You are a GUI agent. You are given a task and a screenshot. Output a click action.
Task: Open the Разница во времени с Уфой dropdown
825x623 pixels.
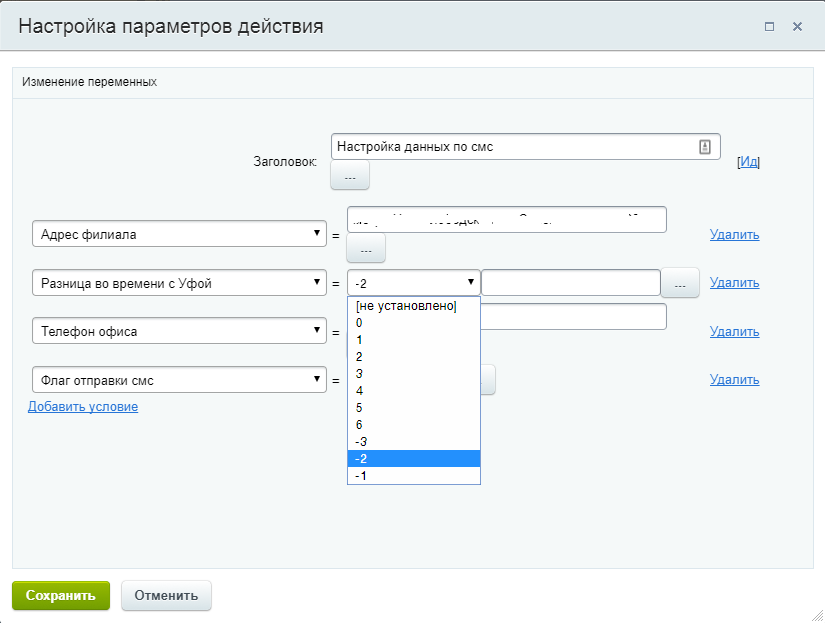(179, 283)
